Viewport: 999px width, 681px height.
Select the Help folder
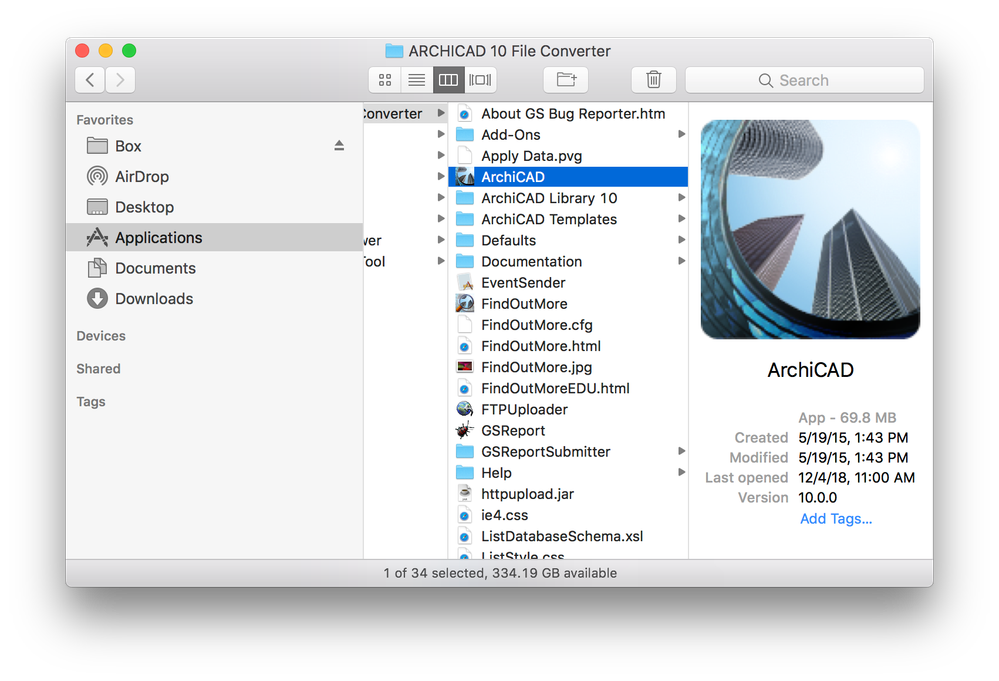click(568, 473)
